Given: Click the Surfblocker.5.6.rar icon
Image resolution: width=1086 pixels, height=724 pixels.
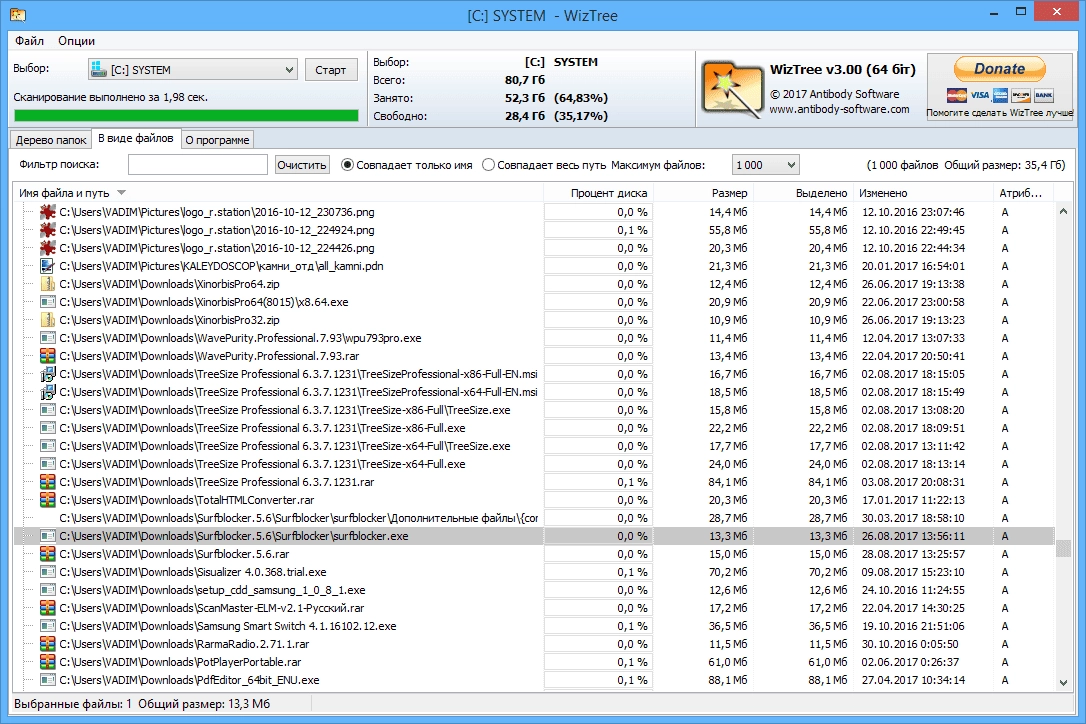Looking at the screenshot, I should click(x=48, y=554).
